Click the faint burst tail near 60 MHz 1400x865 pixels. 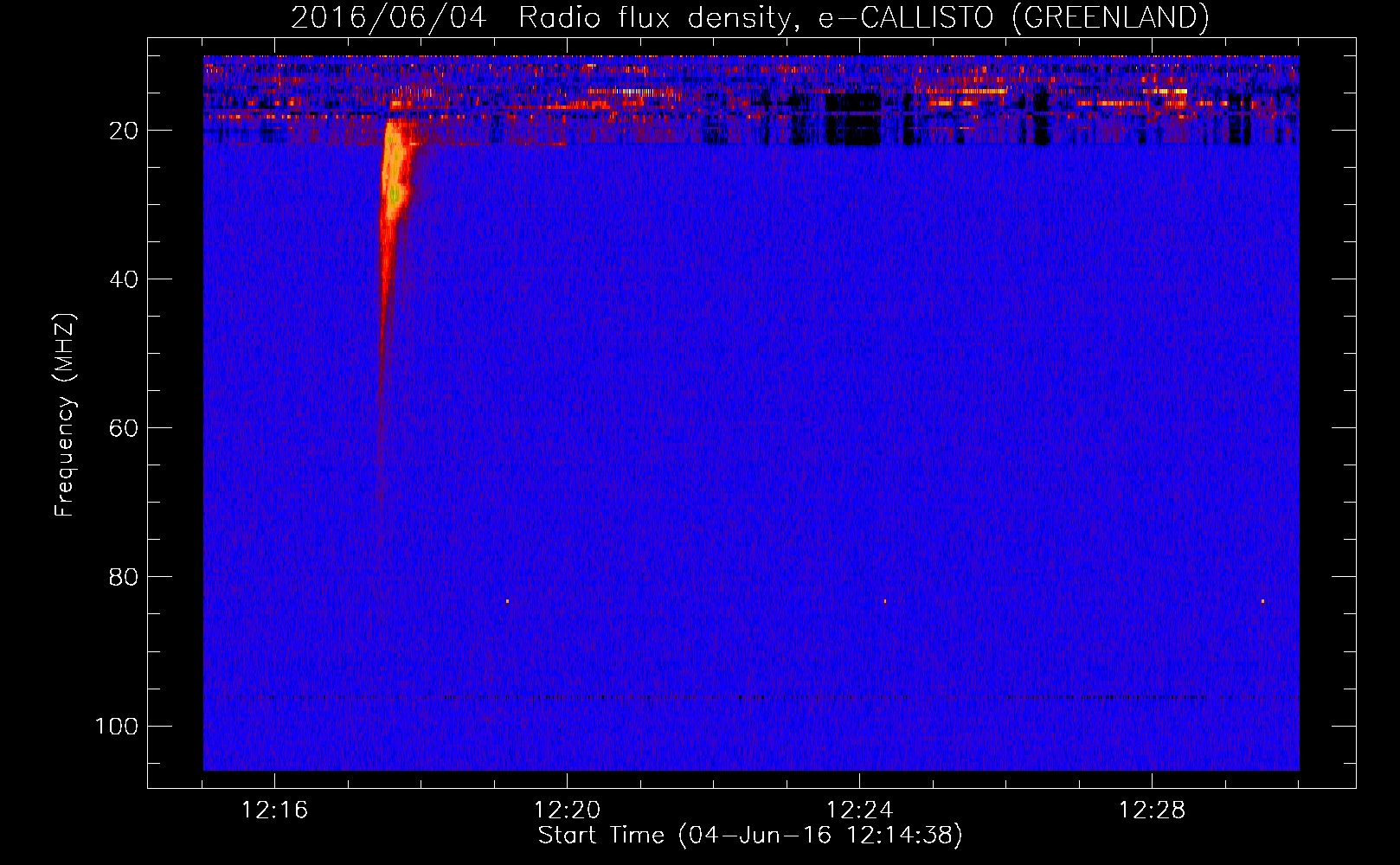[x=380, y=428]
